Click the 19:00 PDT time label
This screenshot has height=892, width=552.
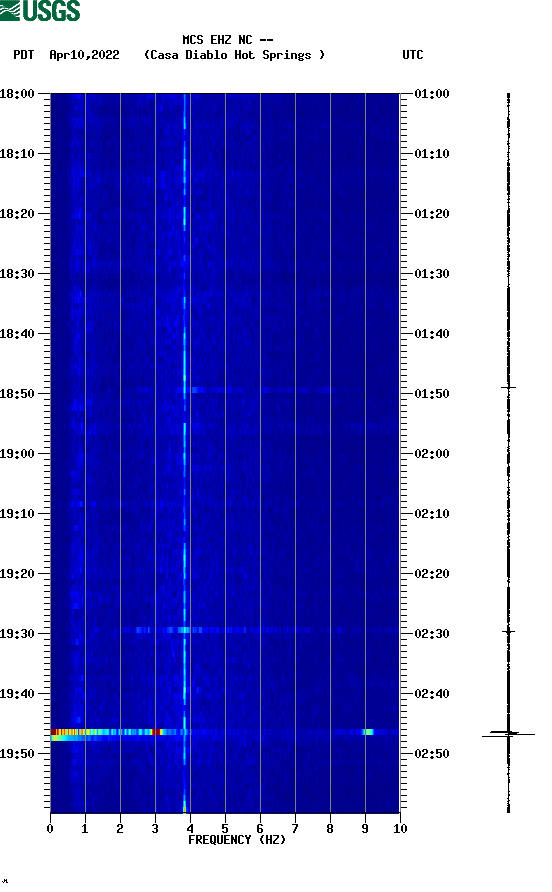pyautogui.click(x=17, y=454)
